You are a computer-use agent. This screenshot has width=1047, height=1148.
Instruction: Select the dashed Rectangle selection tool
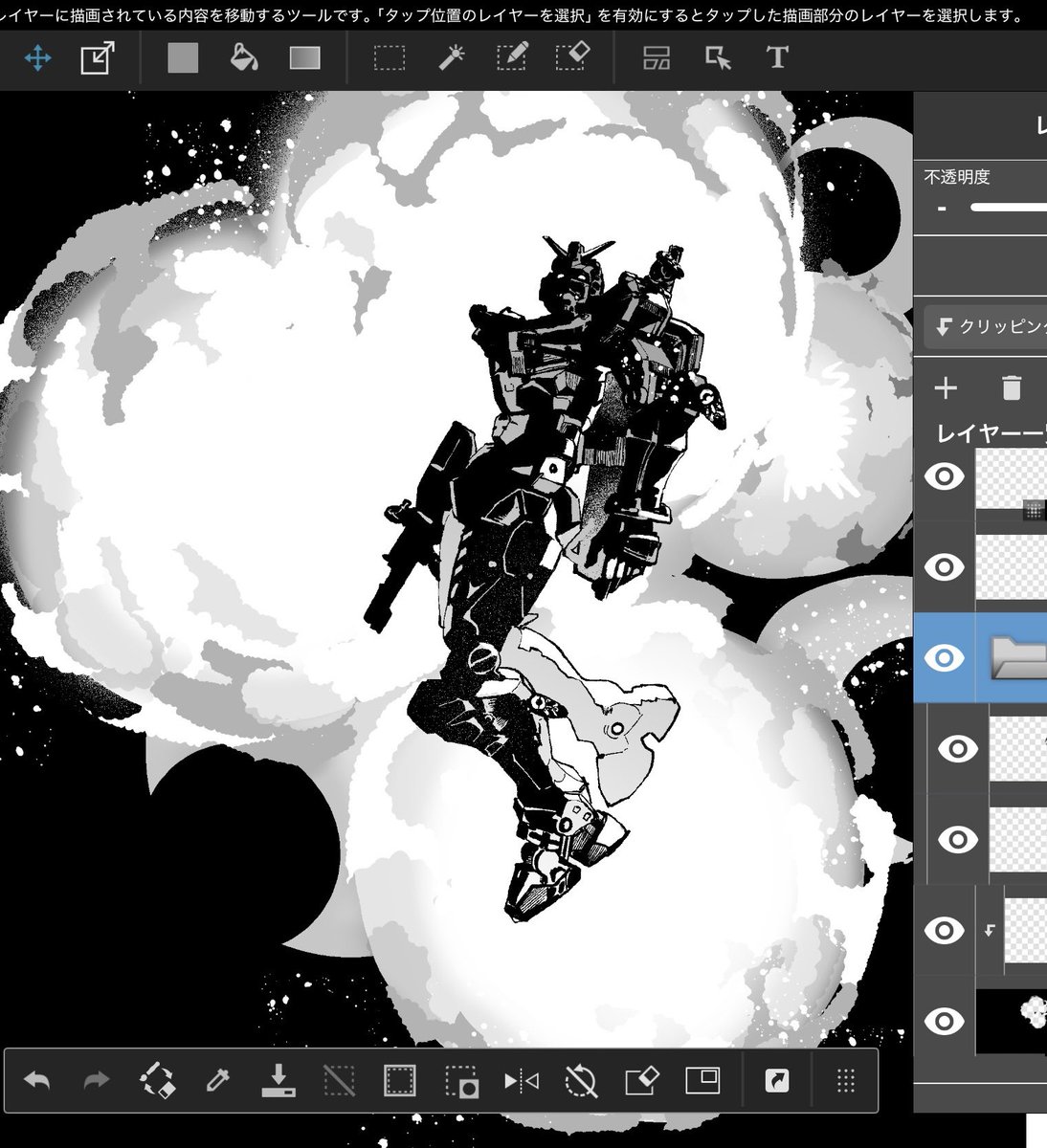(390, 58)
